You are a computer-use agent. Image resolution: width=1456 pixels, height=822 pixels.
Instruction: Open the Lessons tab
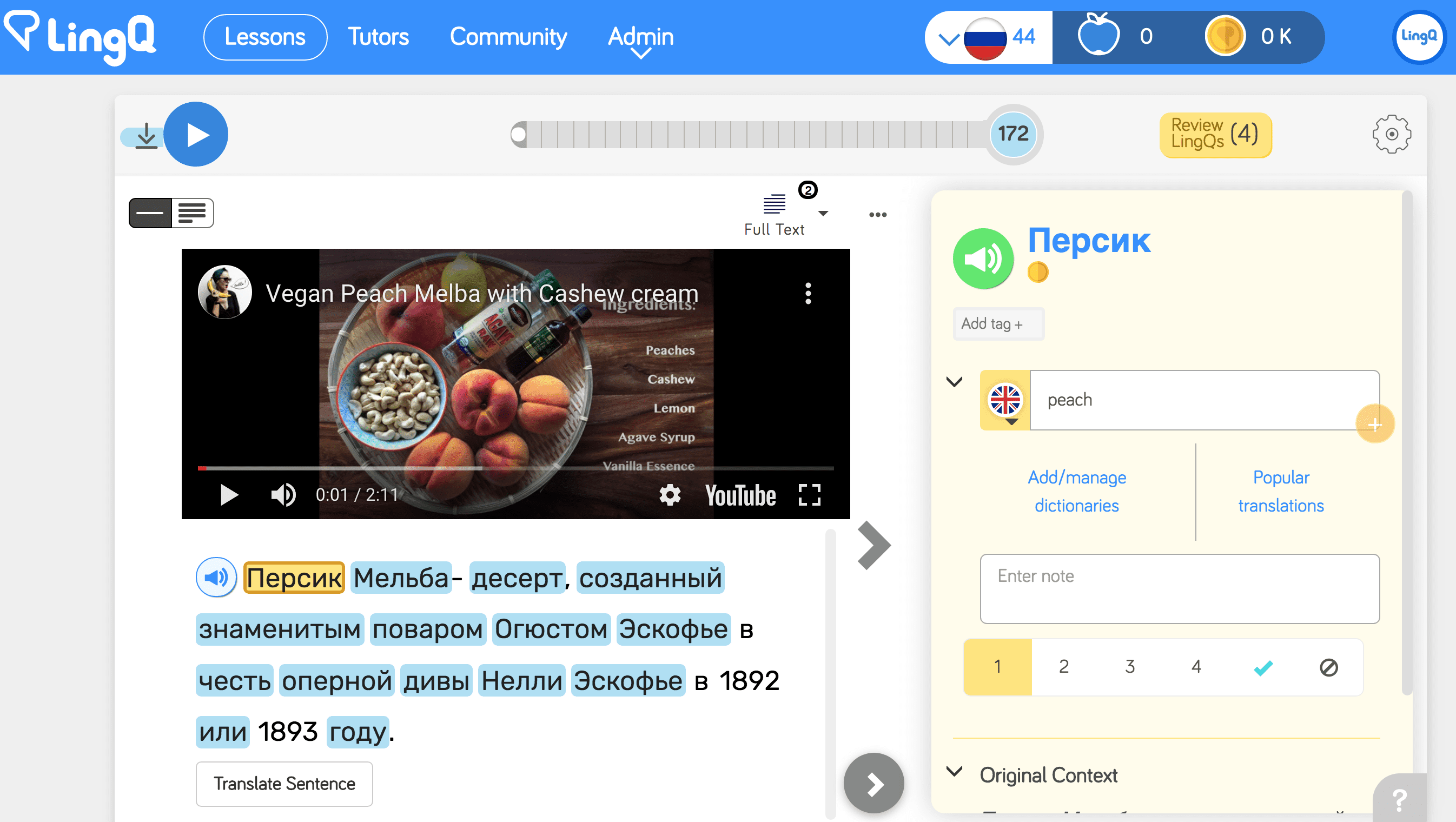coord(264,37)
